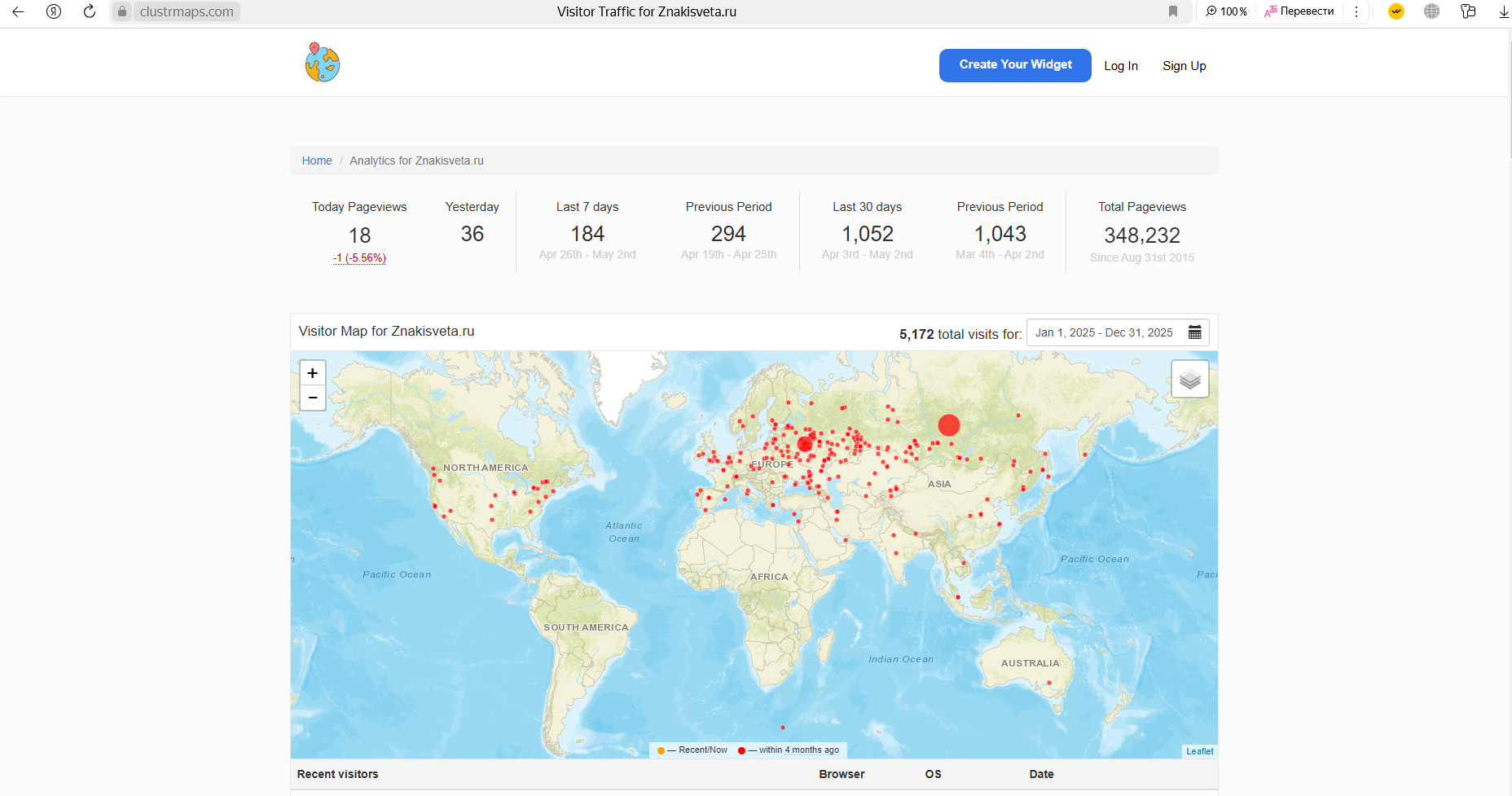Open the three-dot menu beside Перевести
Viewport: 1512px width, 796px height.
(1356, 11)
